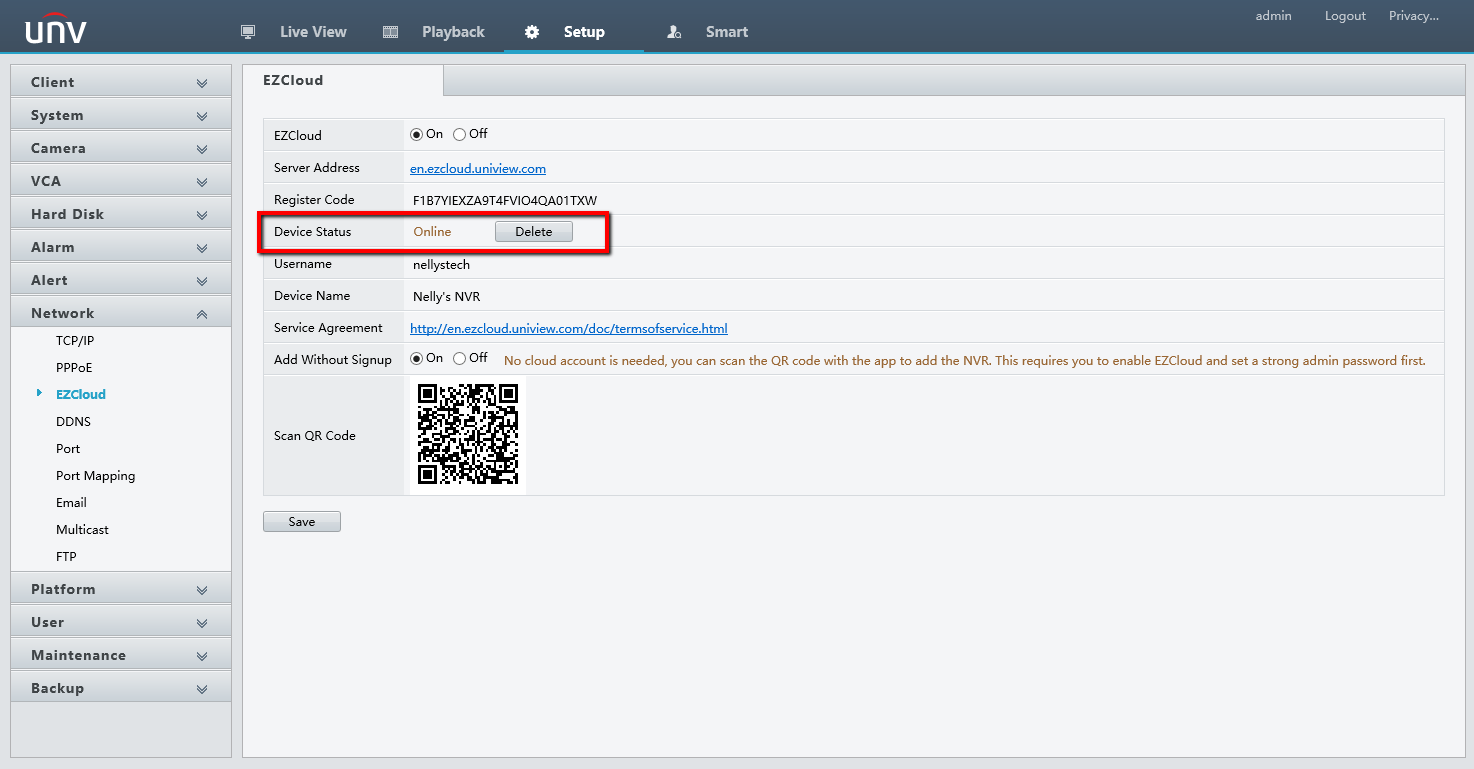Click Logout in the top bar
Screen dimensions: 1474x769
pyautogui.click(x=1345, y=16)
